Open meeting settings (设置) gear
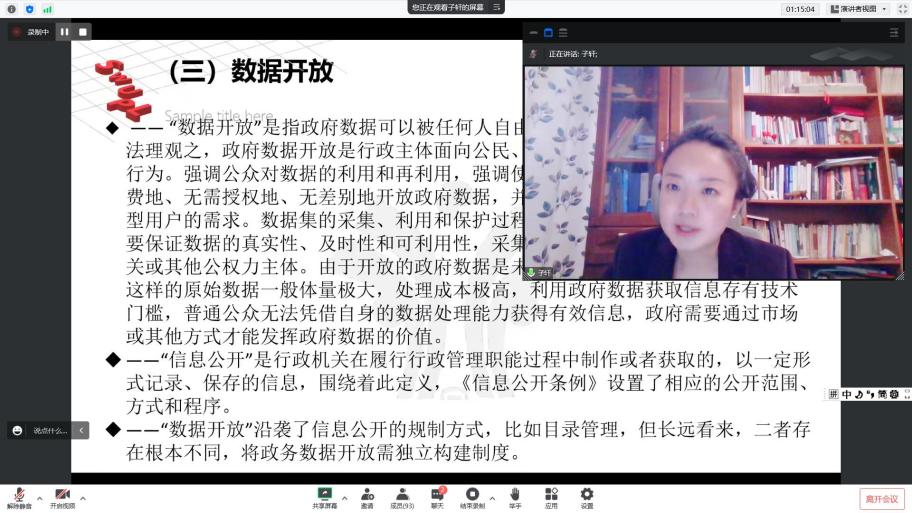Viewport: 912px width, 513px height. pos(587,496)
